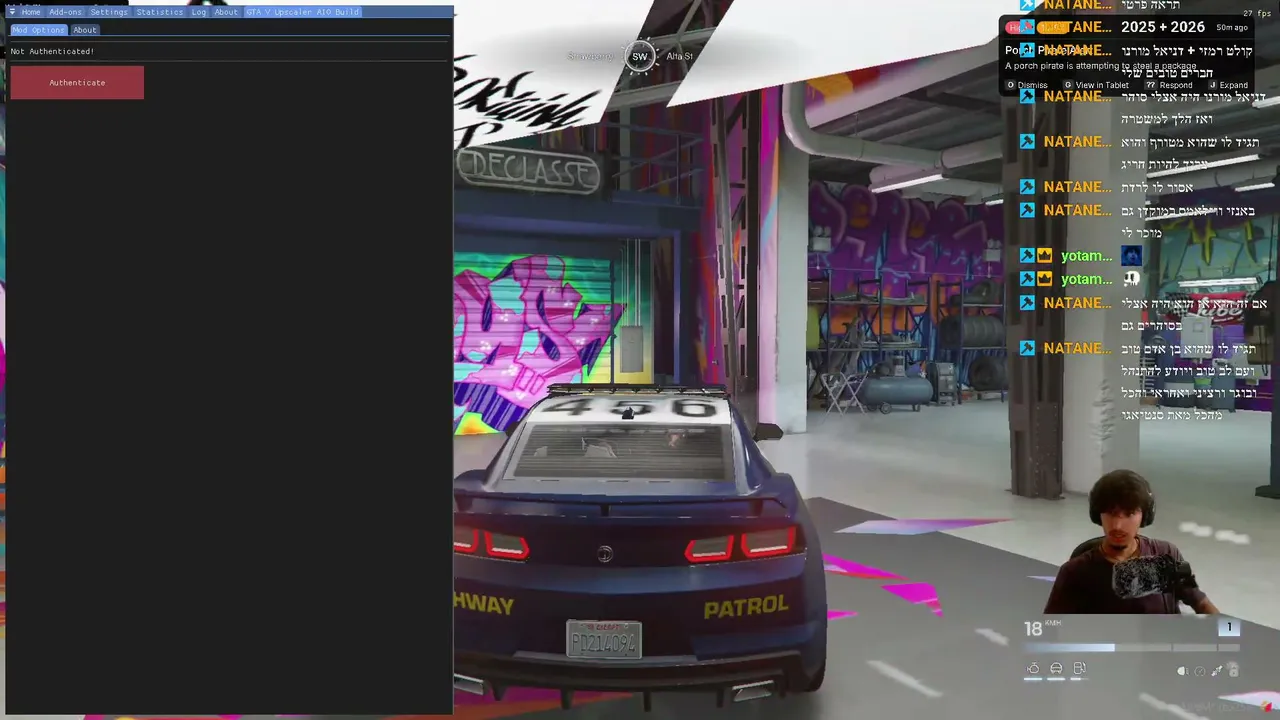Select GTA V Upscaler AIO Build tab
Screen dimensions: 1280x720
point(303,12)
